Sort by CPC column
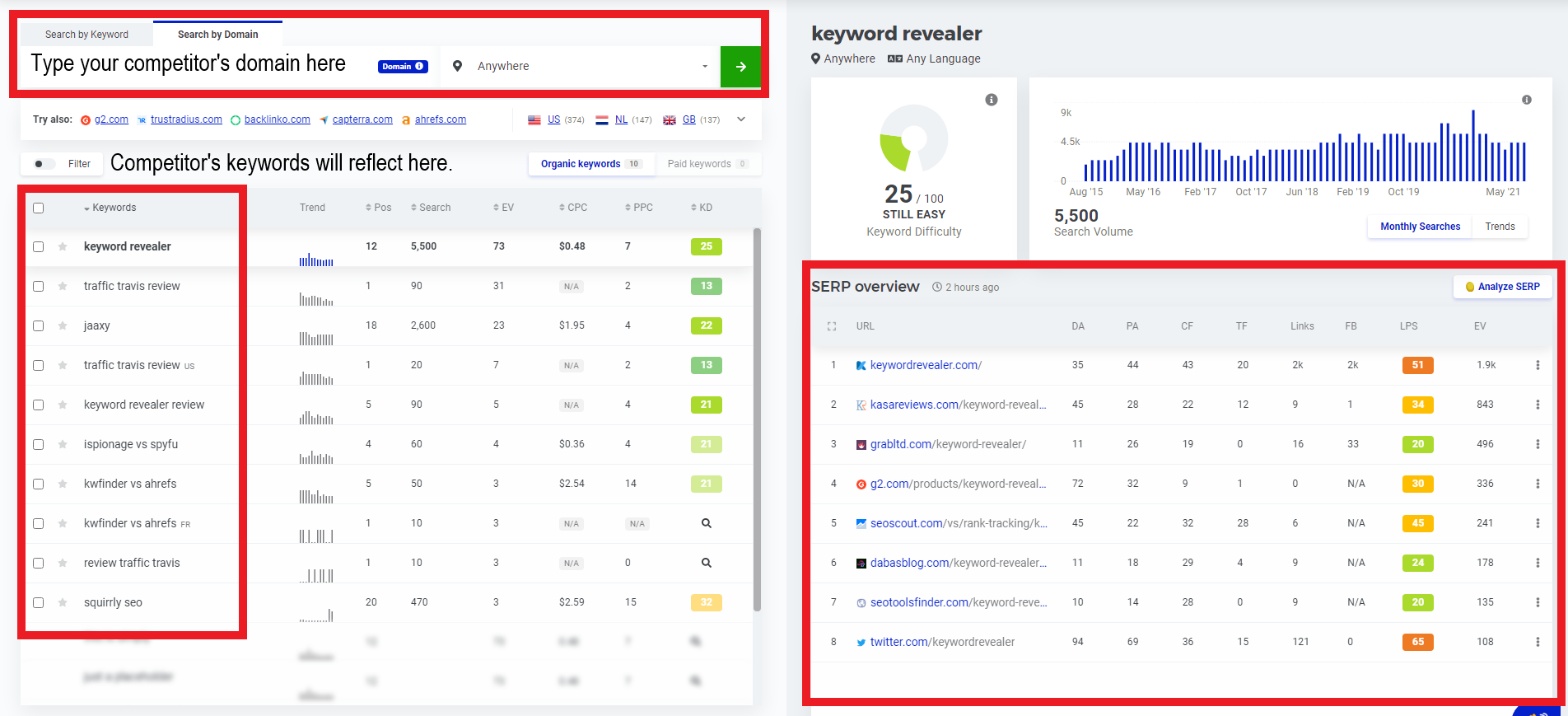 coord(573,208)
